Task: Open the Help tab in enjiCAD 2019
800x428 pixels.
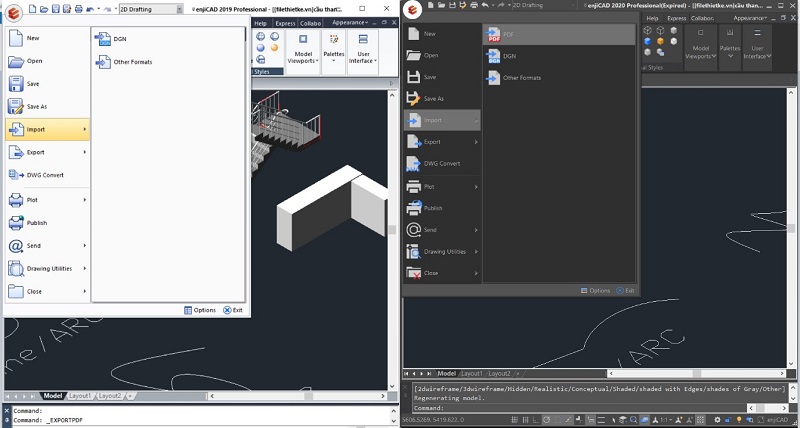Action: click(260, 23)
